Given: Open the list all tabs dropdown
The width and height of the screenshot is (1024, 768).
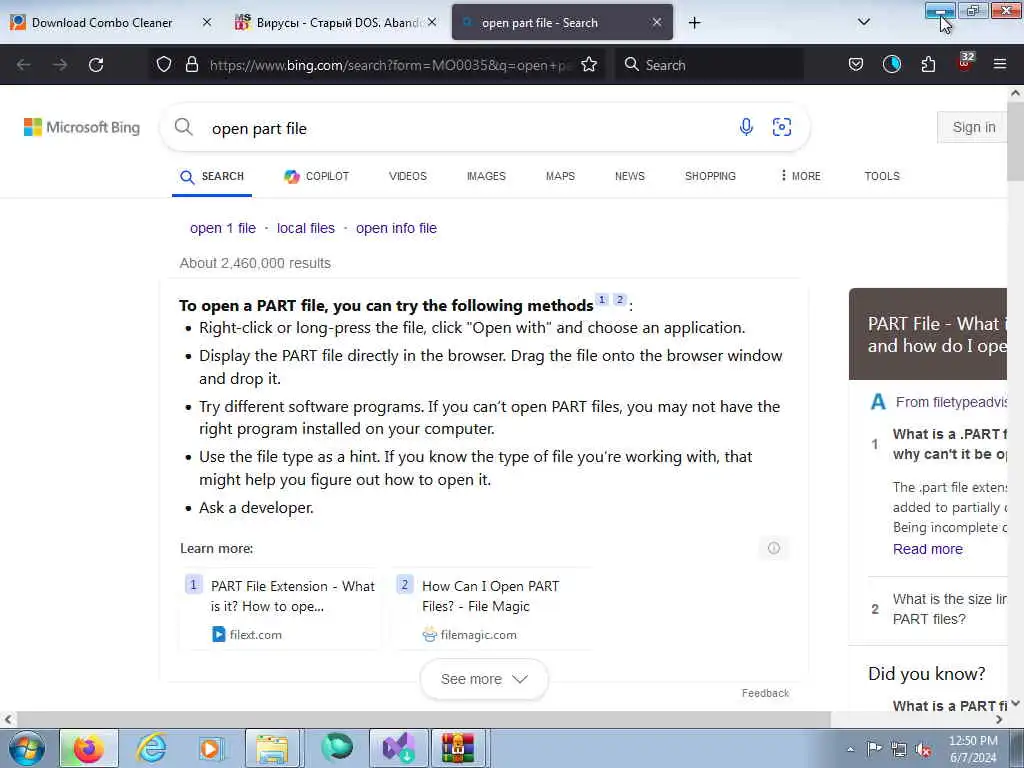Looking at the screenshot, I should [863, 22].
